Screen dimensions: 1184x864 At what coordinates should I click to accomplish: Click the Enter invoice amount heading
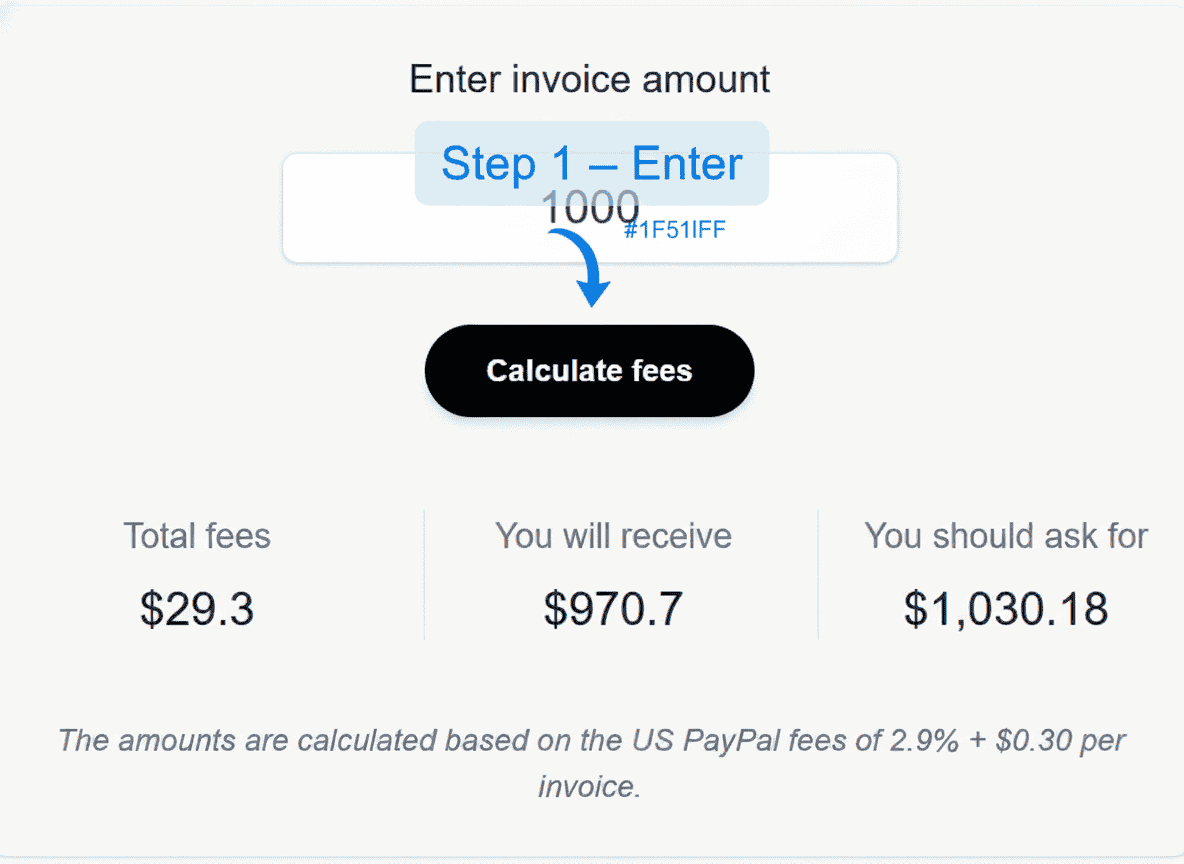[590, 79]
